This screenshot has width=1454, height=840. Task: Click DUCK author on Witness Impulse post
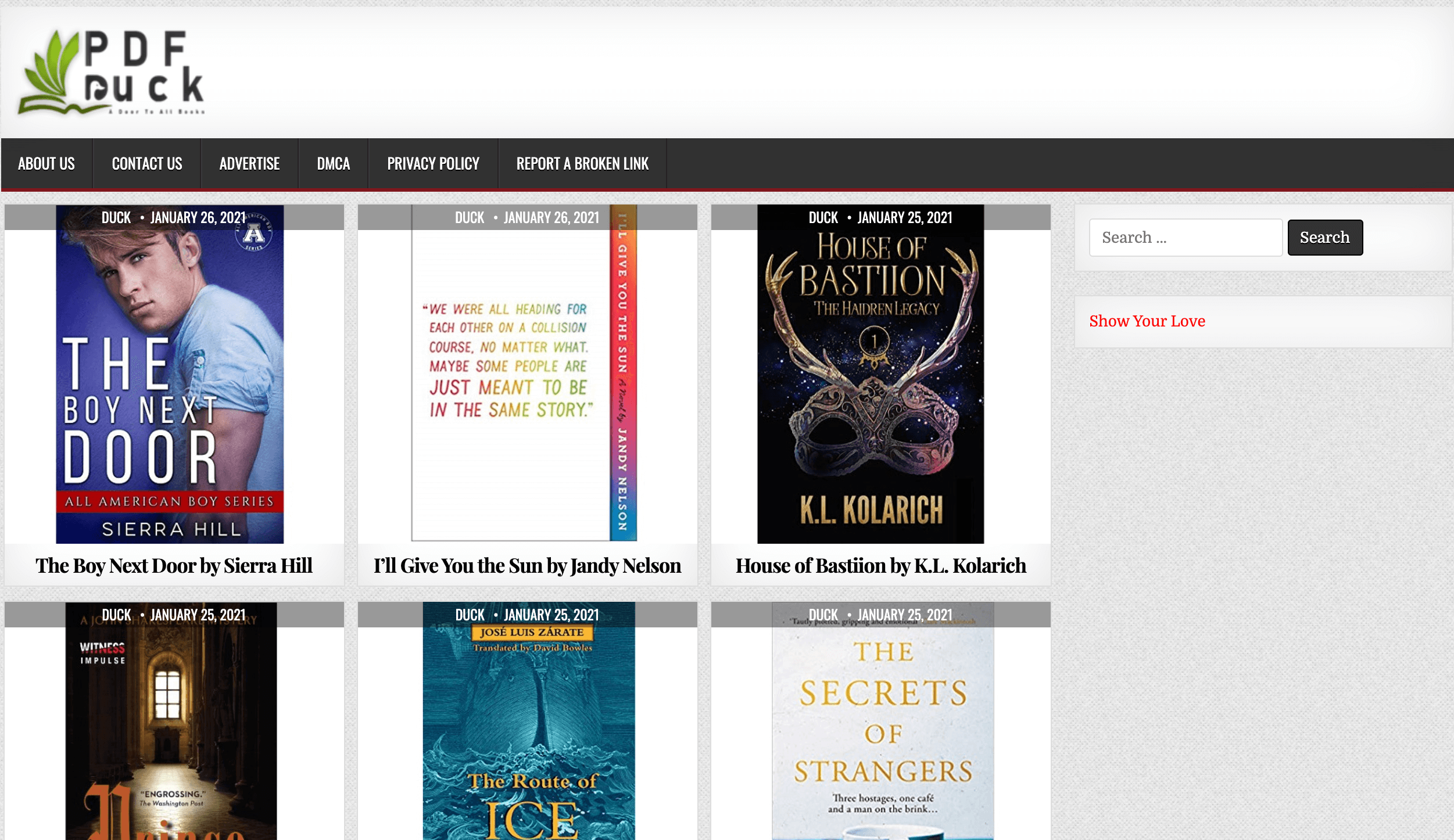pos(116,615)
